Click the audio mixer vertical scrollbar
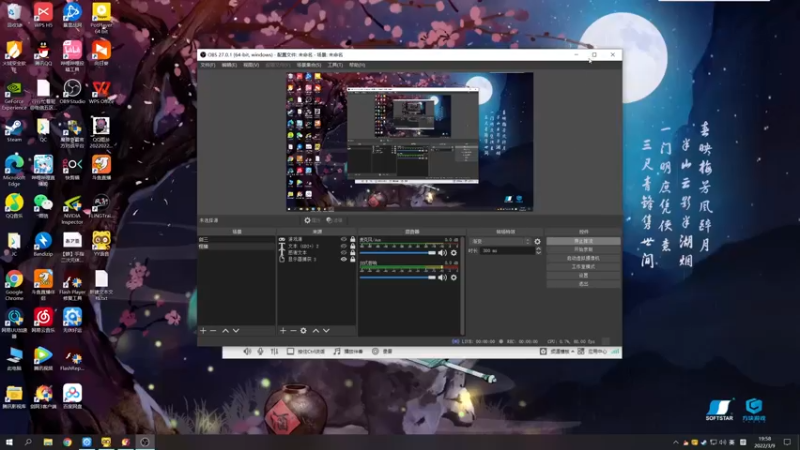The image size is (800, 450). tap(462, 286)
